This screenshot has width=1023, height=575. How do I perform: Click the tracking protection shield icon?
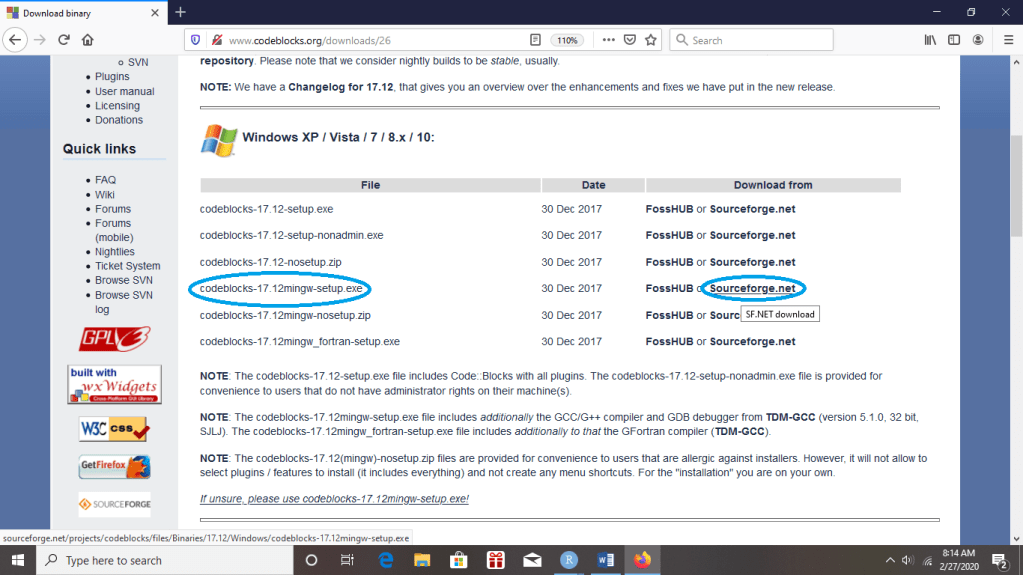[196, 40]
